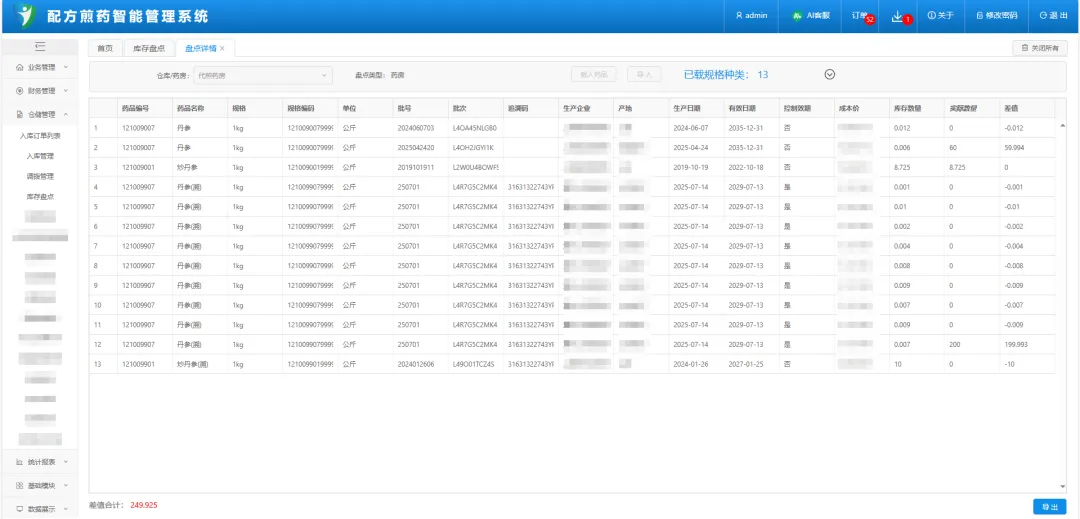Click the admin user icon
This screenshot has height=519, width=1080.
click(x=739, y=16)
